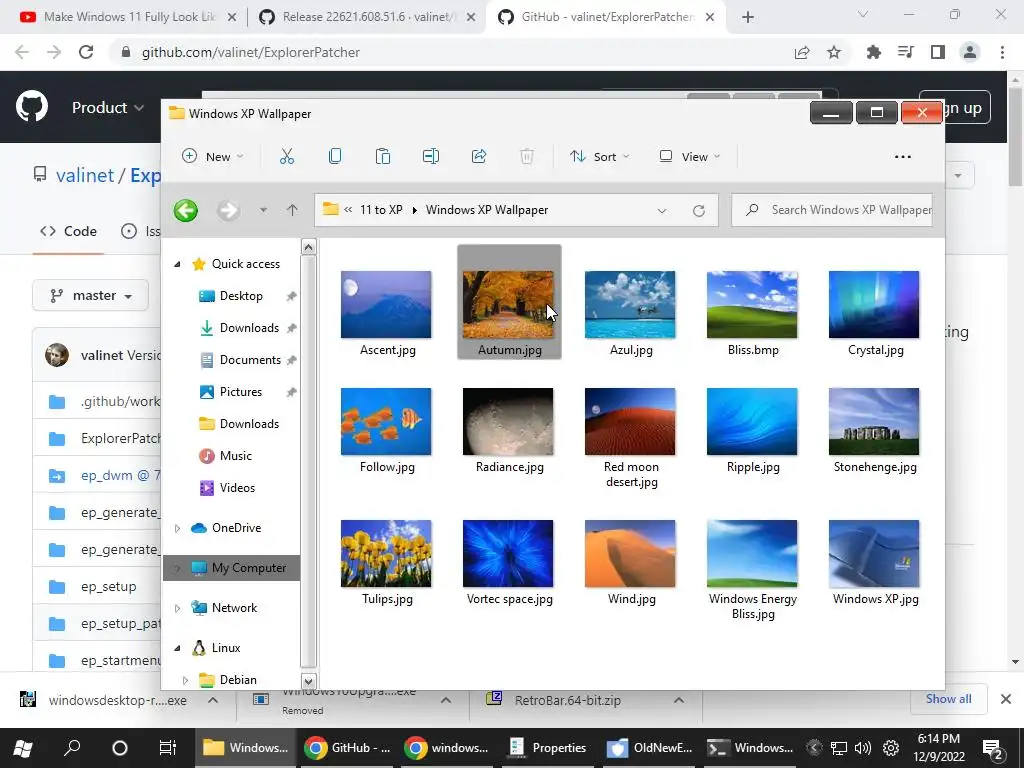Screen dimensions: 1024x768
Task: Open the master branch dropdown on GitHub
Action: (x=91, y=296)
